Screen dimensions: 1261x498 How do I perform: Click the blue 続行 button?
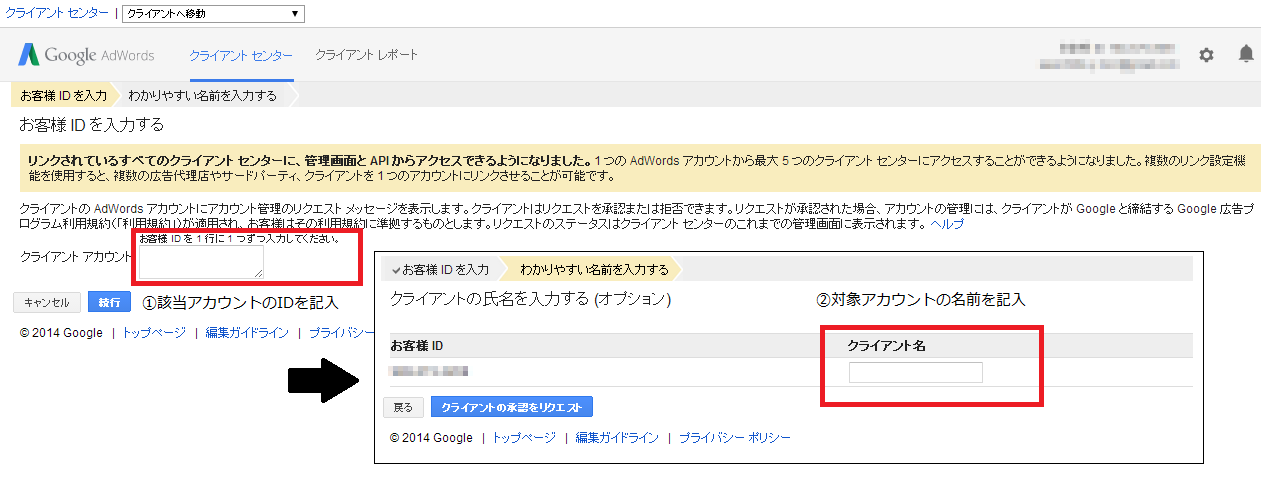(110, 302)
